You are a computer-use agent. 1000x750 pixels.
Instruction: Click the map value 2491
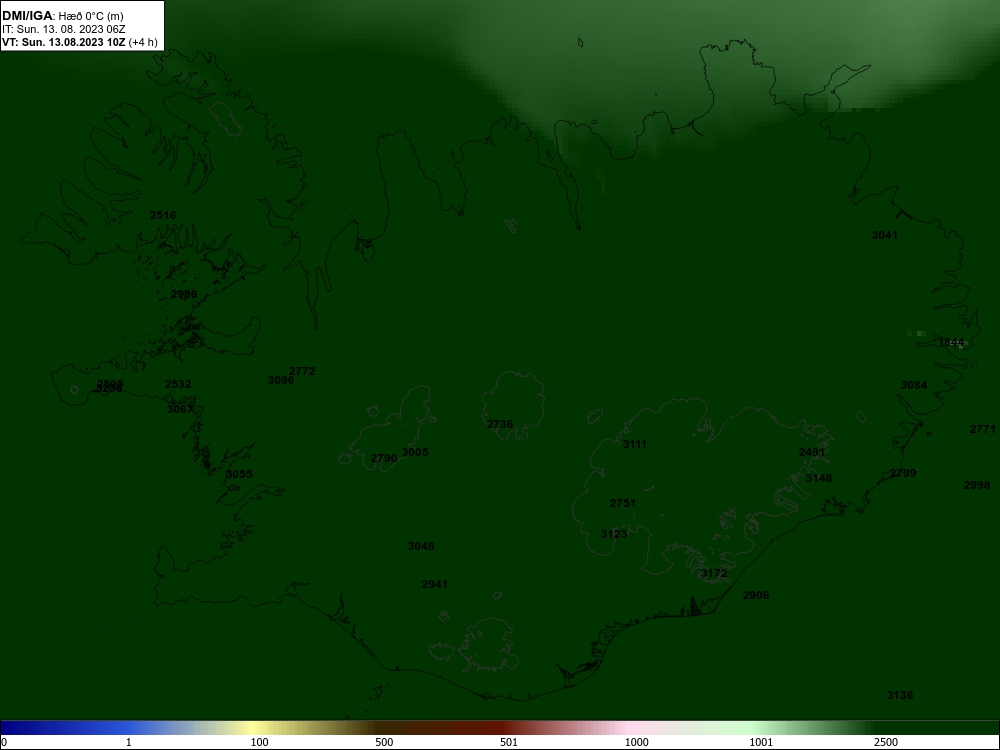pos(812,453)
